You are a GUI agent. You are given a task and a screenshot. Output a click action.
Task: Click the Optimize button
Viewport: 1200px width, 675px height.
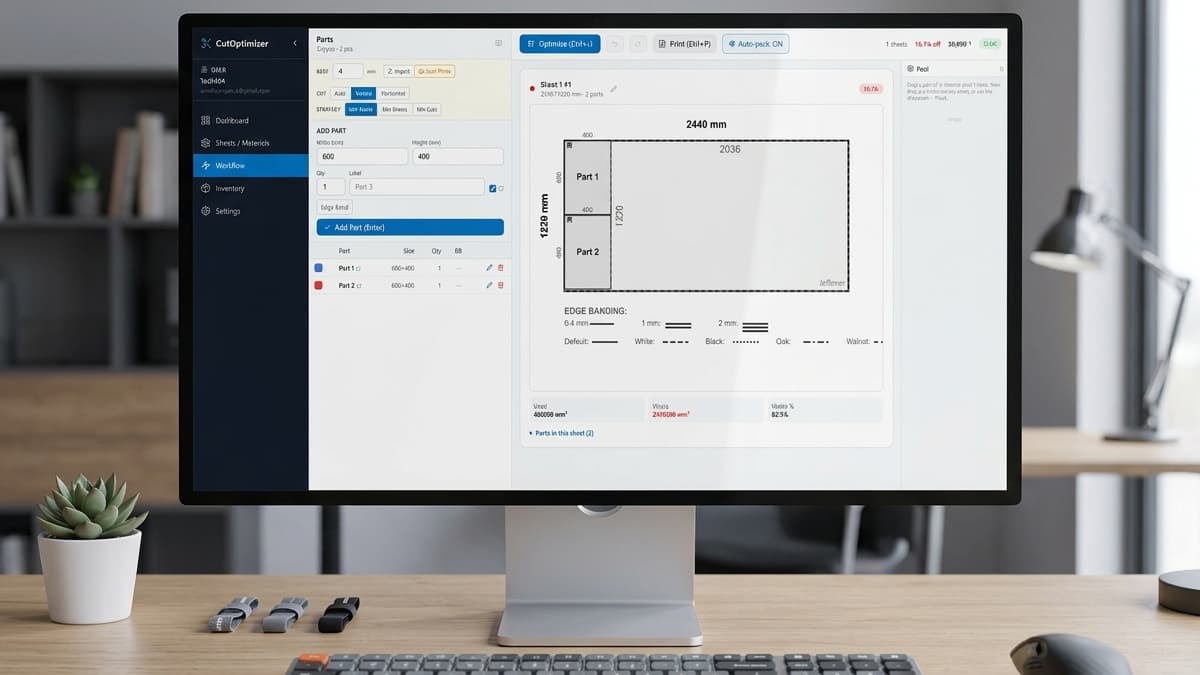coord(560,44)
